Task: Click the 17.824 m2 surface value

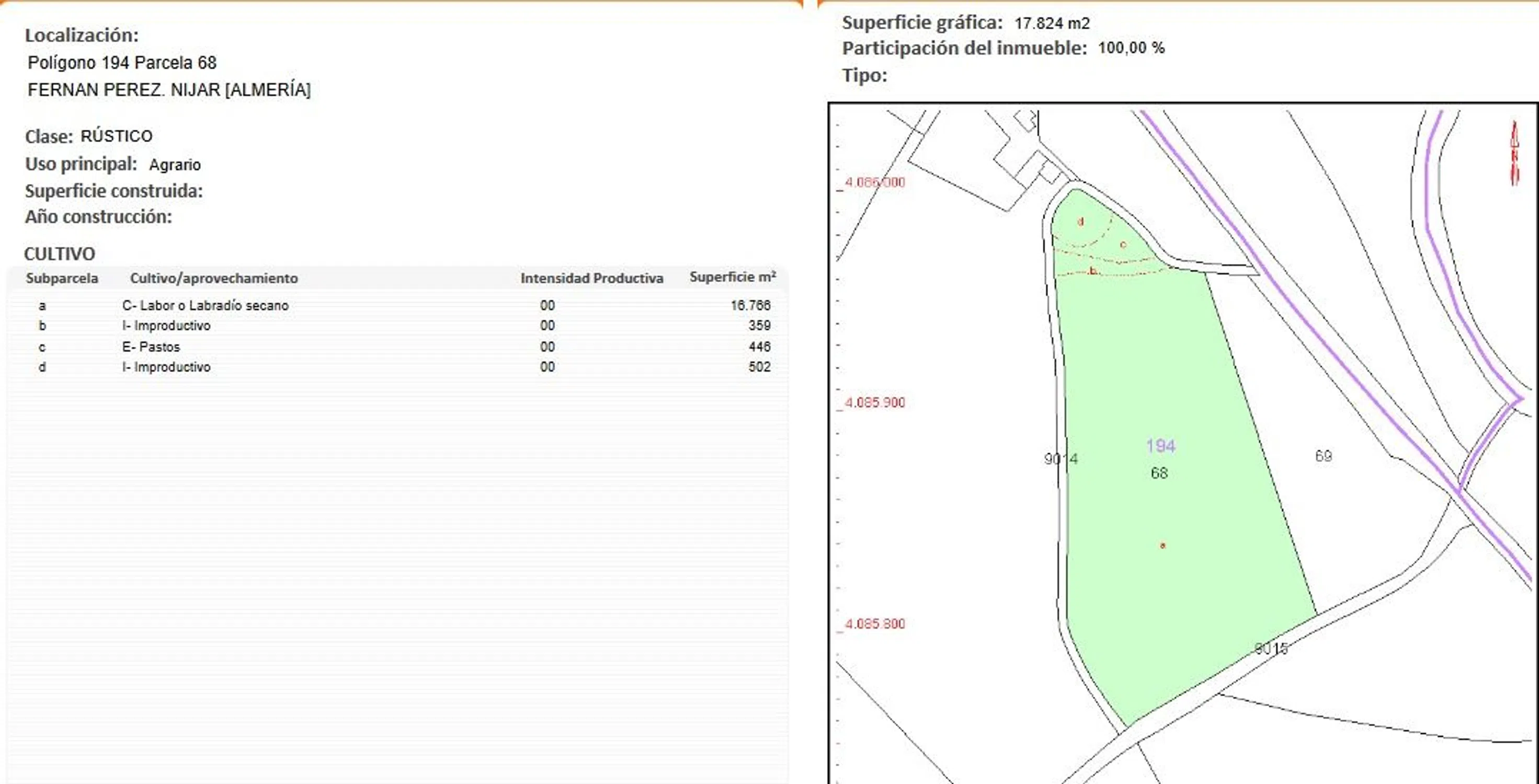Action: tap(1052, 24)
